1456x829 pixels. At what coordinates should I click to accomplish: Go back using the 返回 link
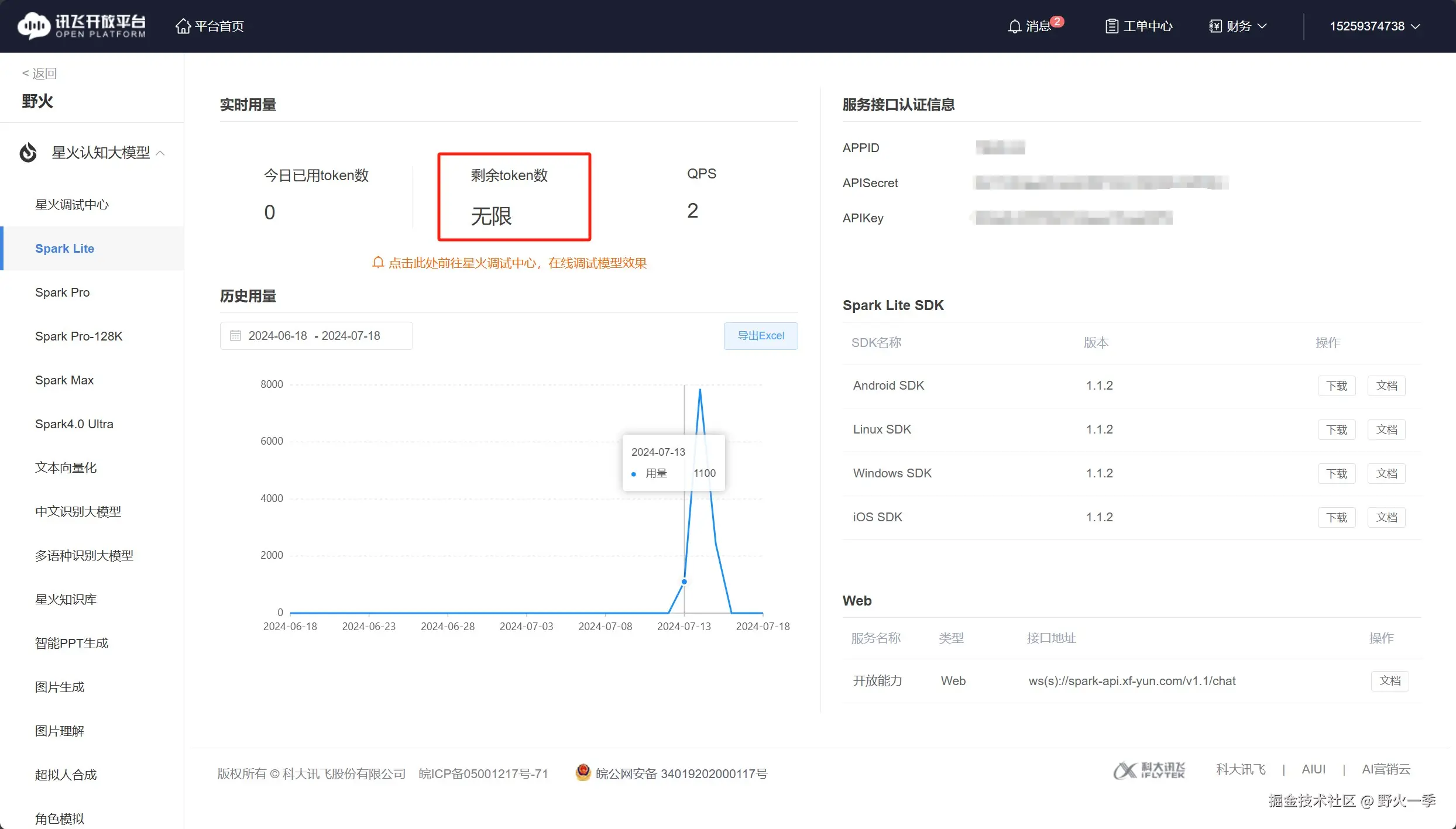pyautogui.click(x=39, y=73)
